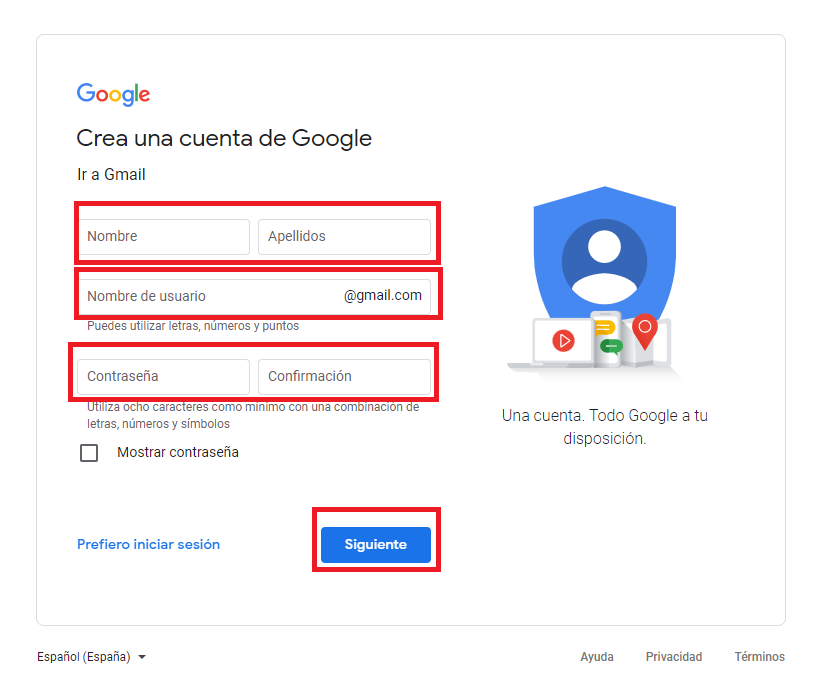This screenshot has height=688, width=816.
Task: Click the Mostrar contraseña label
Action: pyautogui.click(x=178, y=452)
